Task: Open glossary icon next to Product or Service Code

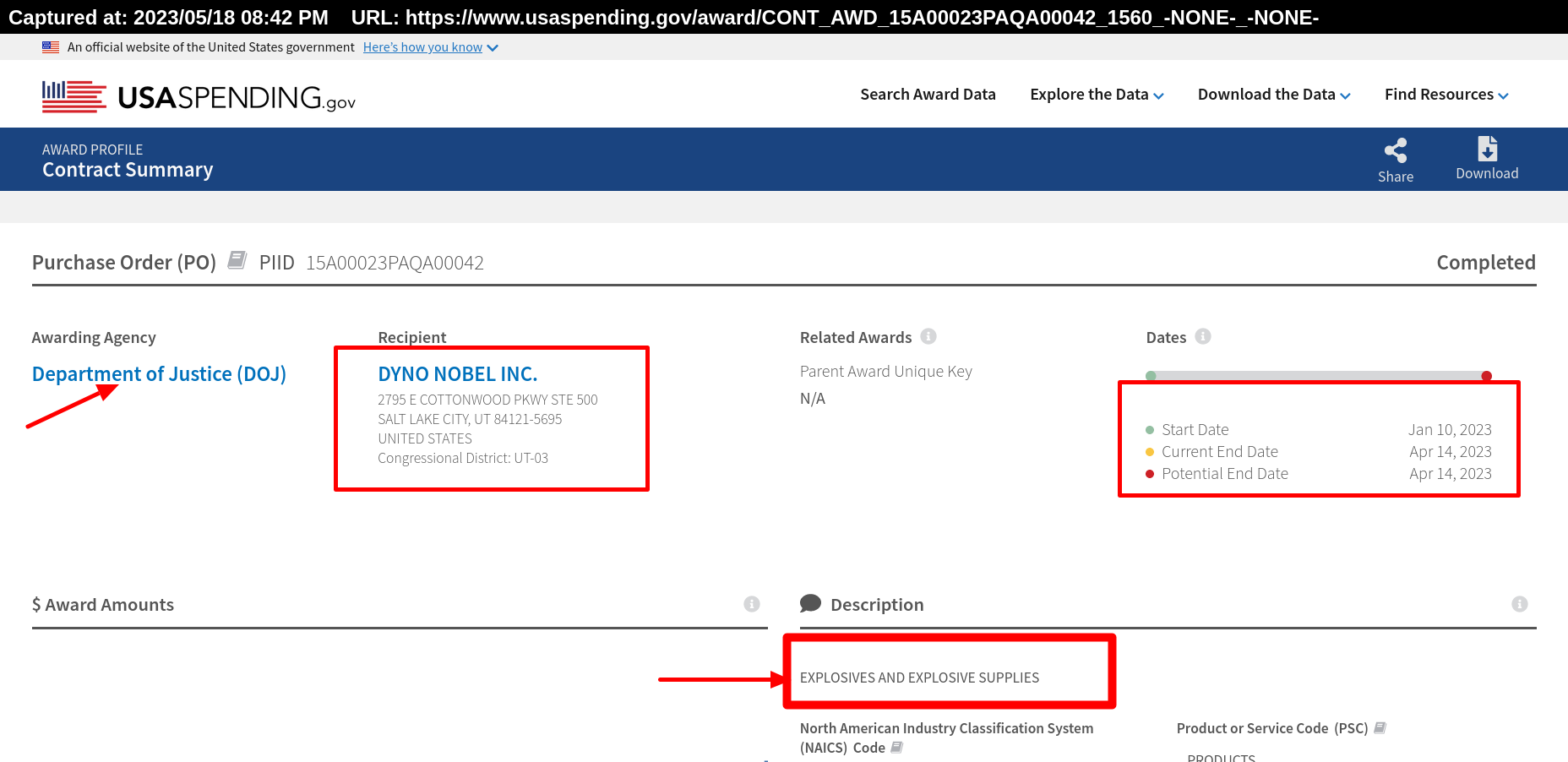Action: click(x=1380, y=727)
